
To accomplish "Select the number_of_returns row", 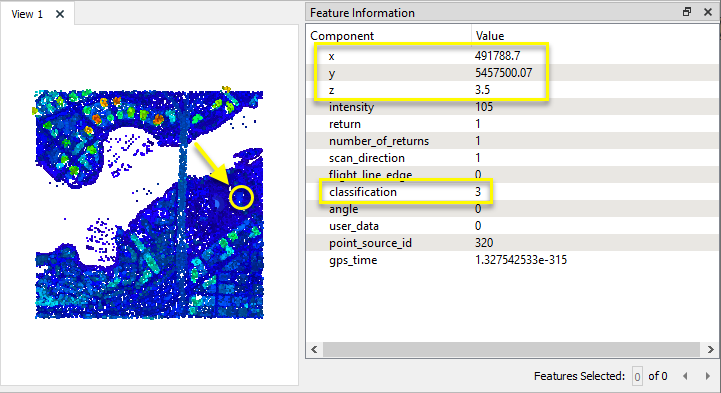I will (512, 141).
